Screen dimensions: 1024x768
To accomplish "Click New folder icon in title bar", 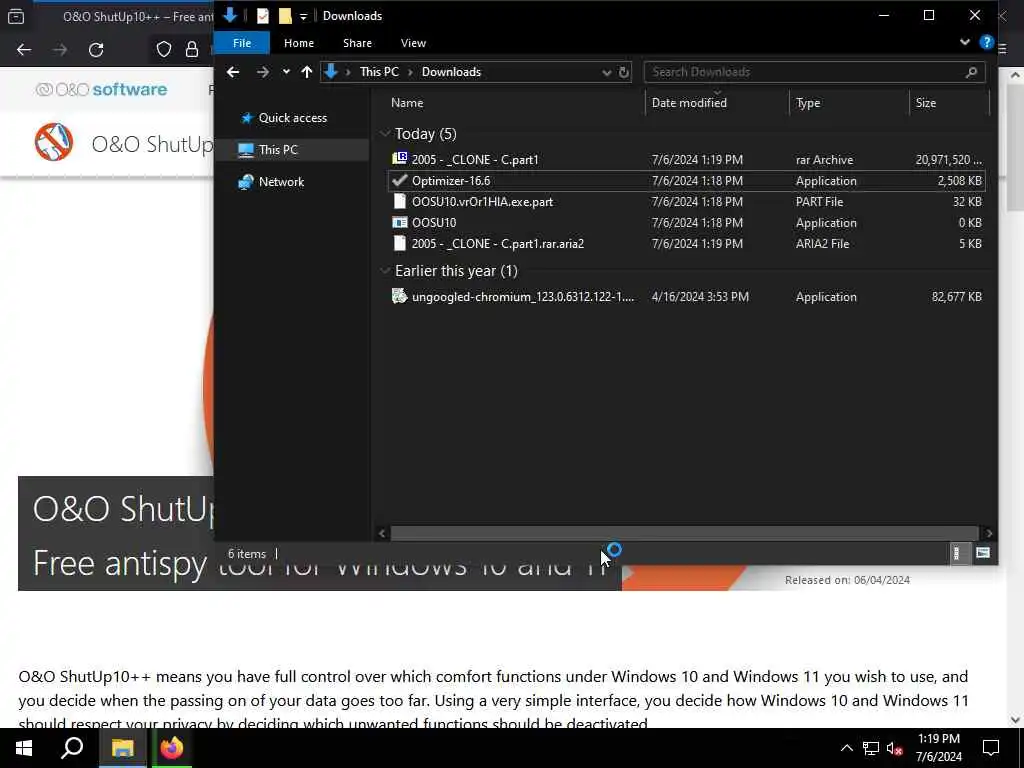I will click(x=285, y=16).
